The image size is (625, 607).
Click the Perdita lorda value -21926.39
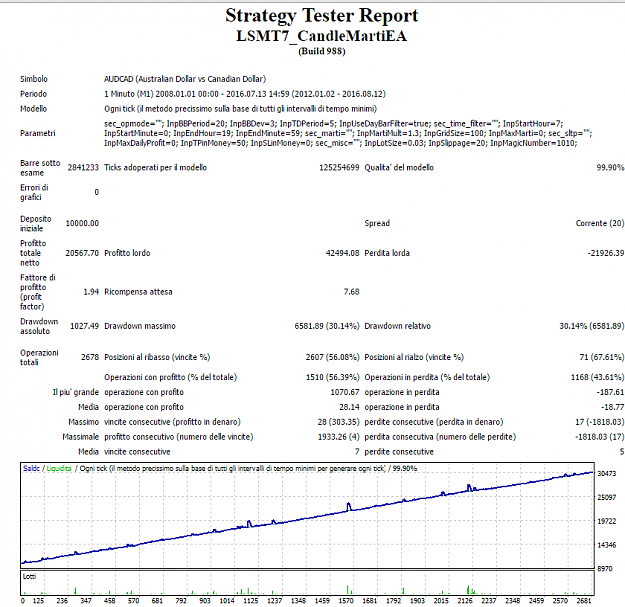[606, 253]
